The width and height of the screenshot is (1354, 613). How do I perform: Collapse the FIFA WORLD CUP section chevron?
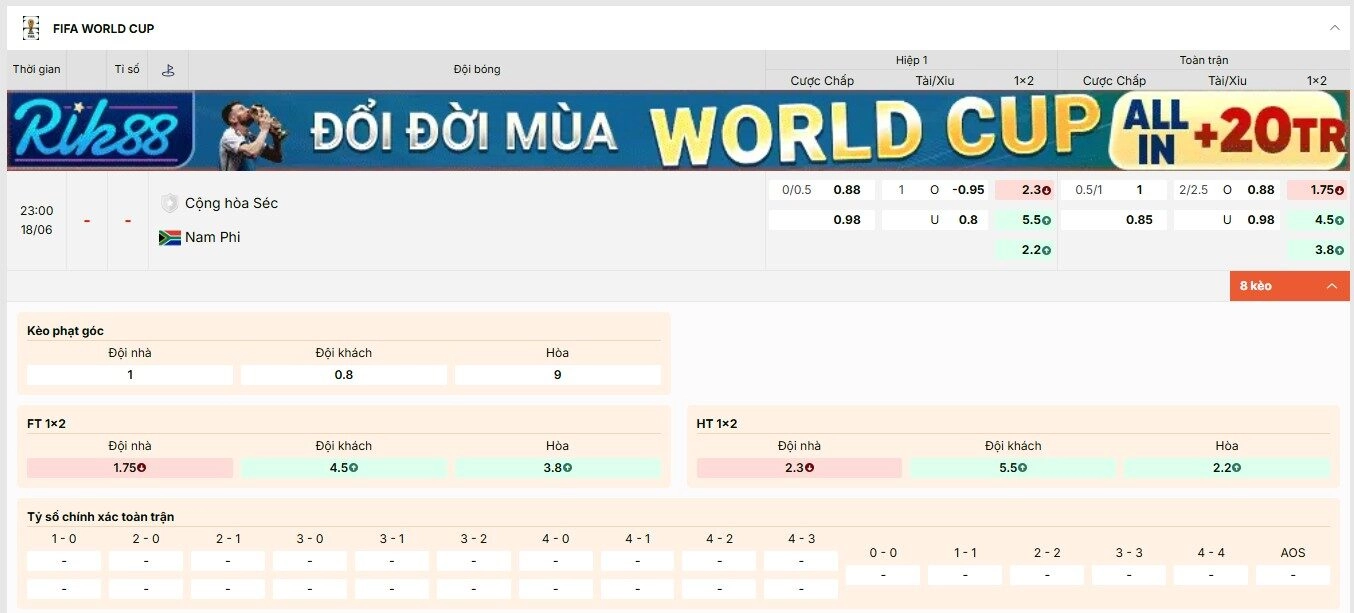tap(1334, 28)
